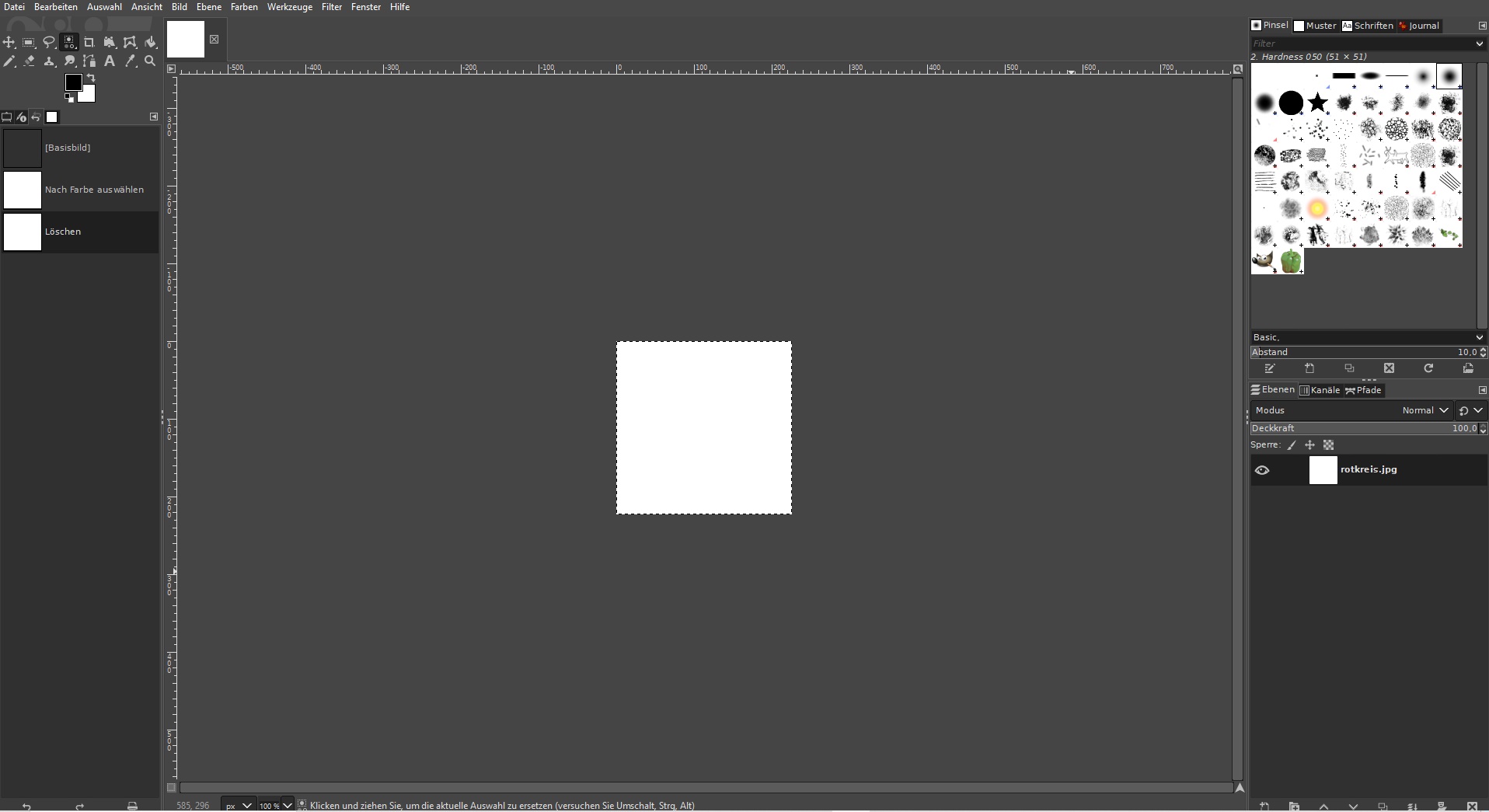
Task: Pick the Text tool
Action: [110, 61]
